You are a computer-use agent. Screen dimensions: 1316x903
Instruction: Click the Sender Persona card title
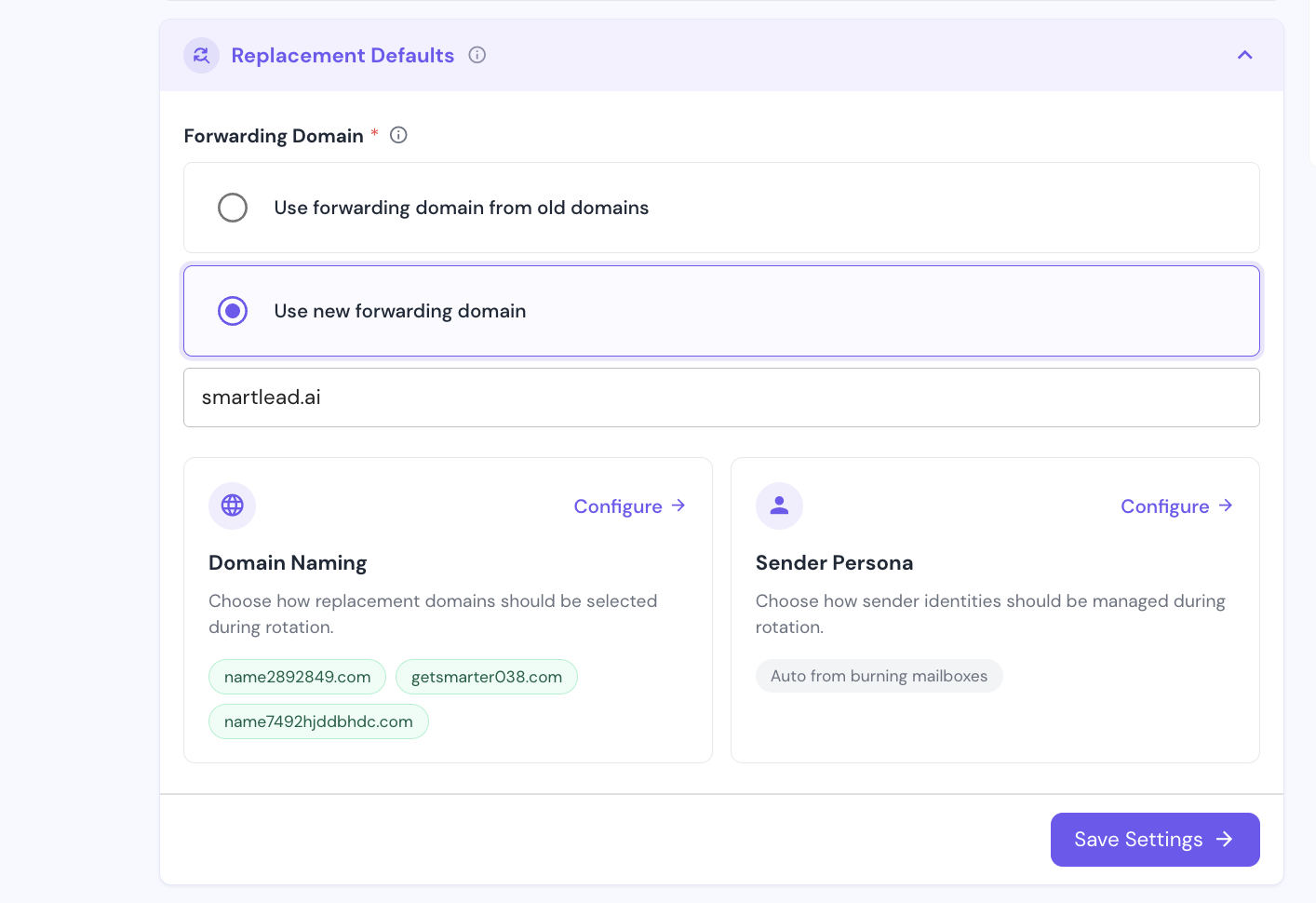click(x=835, y=563)
